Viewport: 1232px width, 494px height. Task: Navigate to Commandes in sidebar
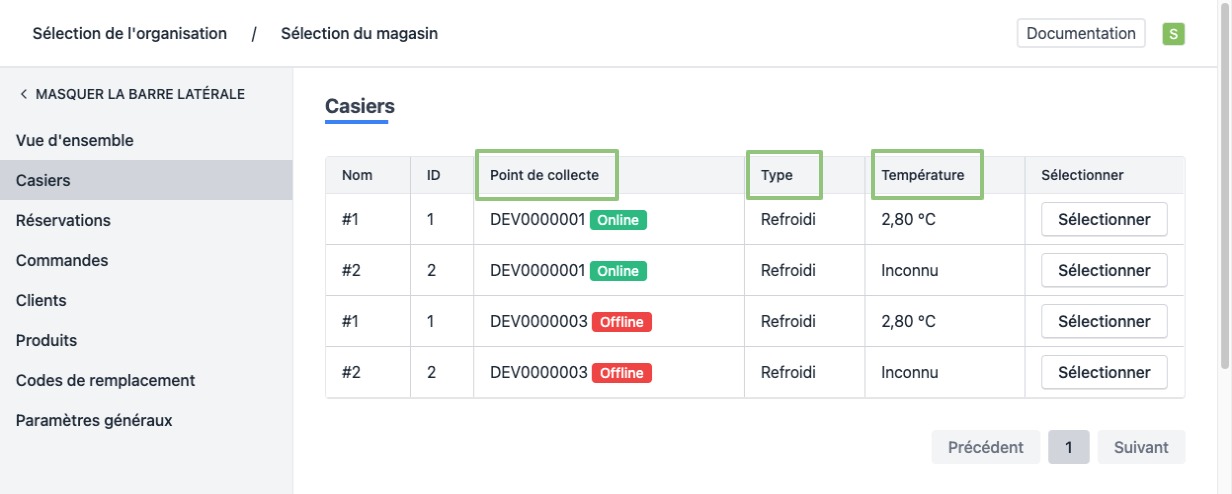pos(62,261)
